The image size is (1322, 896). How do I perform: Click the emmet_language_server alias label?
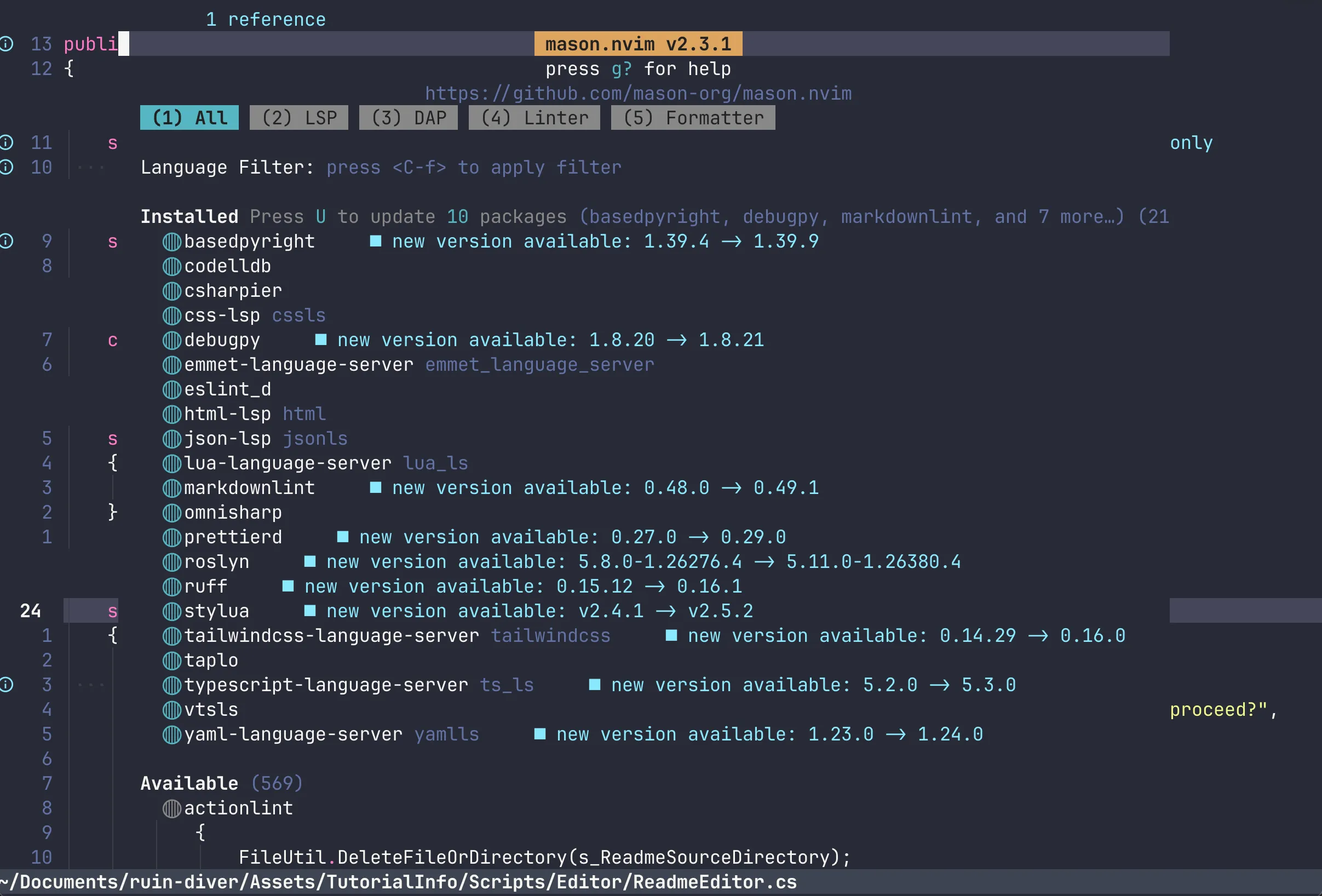(540, 365)
